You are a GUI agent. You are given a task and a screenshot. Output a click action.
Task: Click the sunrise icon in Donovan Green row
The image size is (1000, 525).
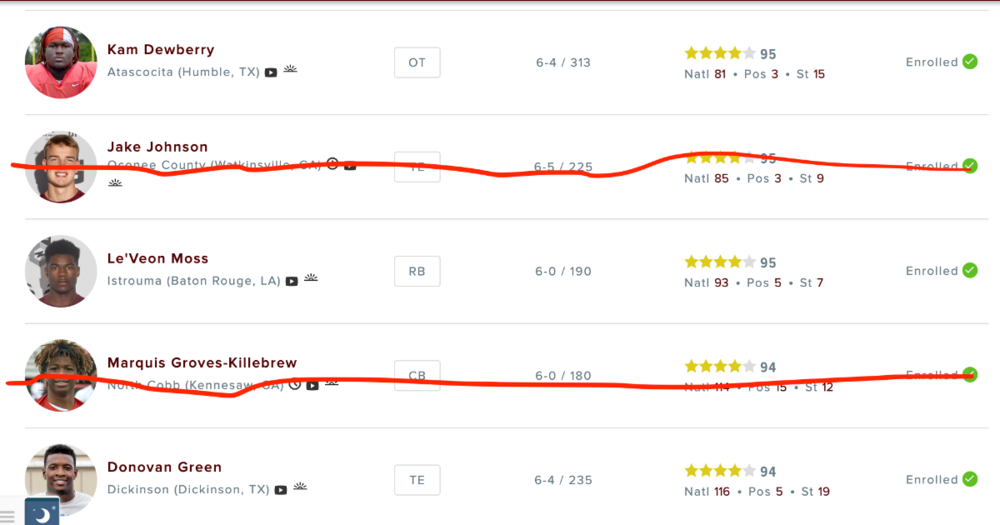(x=300, y=488)
